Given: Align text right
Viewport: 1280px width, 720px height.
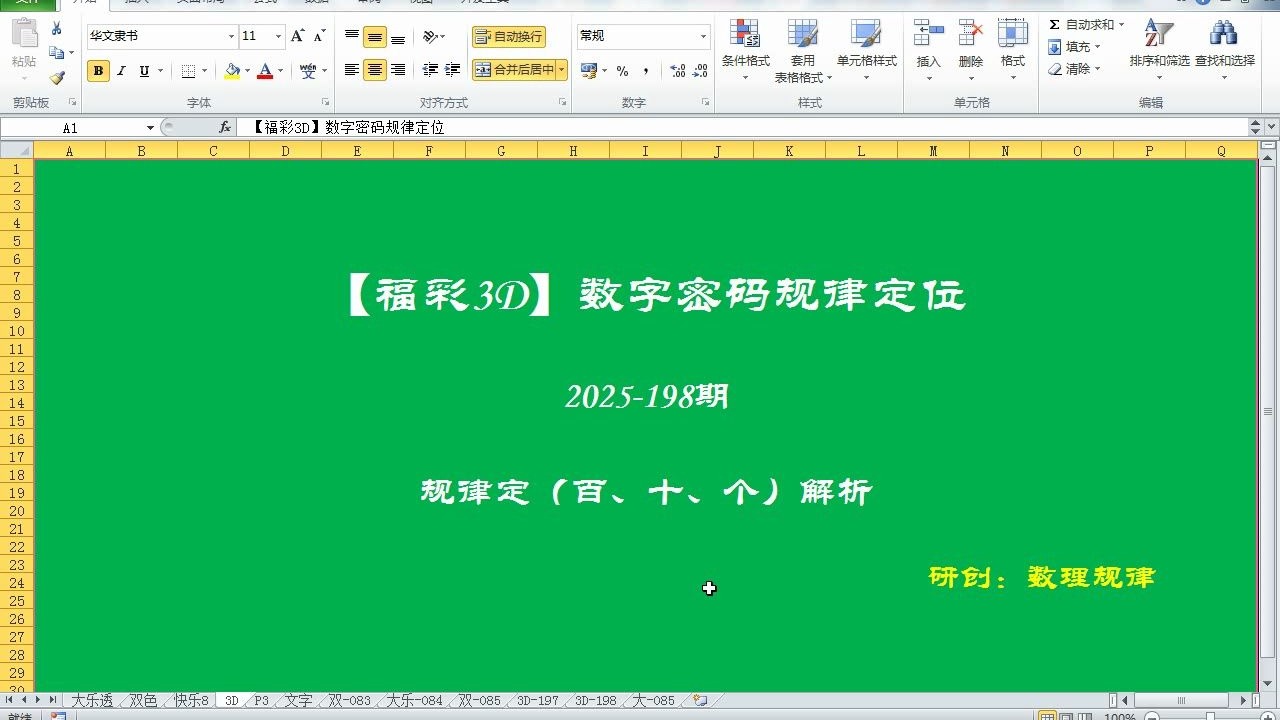Looking at the screenshot, I should point(398,70).
